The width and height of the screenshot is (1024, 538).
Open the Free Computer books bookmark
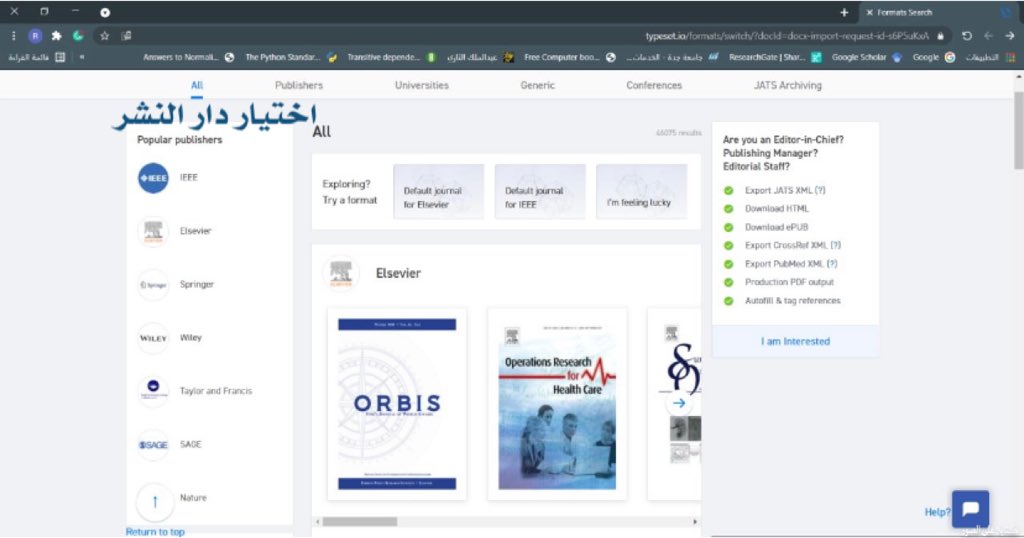[569, 57]
